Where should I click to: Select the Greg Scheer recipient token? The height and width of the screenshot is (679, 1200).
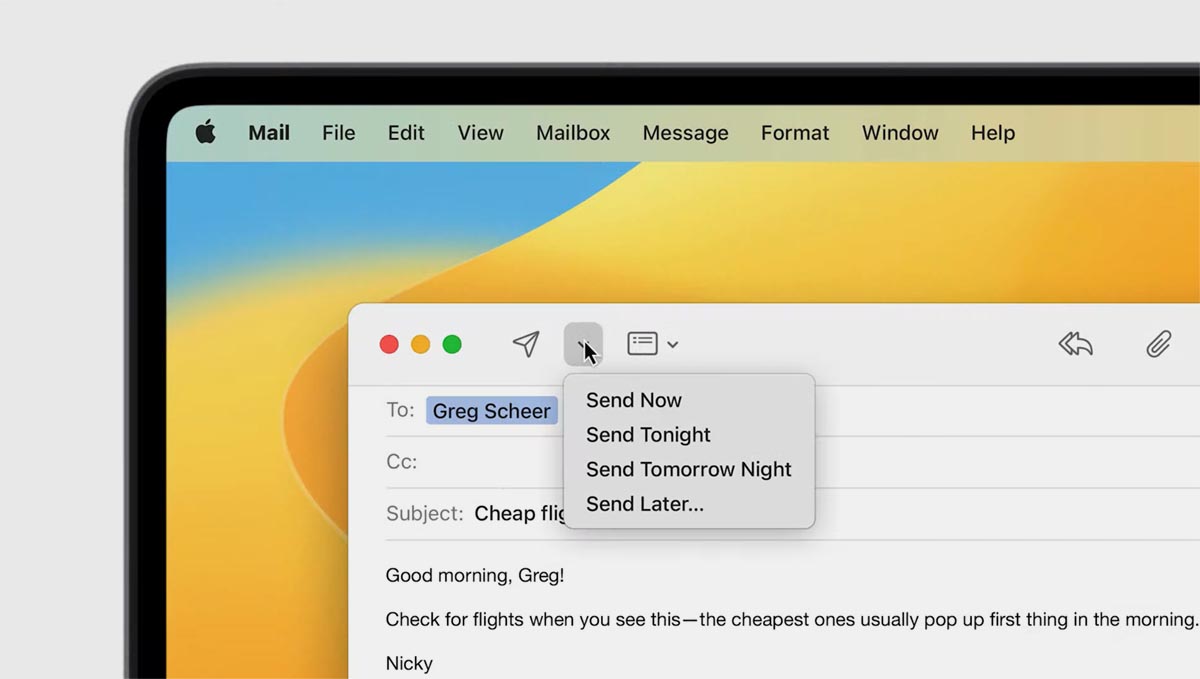click(x=492, y=411)
